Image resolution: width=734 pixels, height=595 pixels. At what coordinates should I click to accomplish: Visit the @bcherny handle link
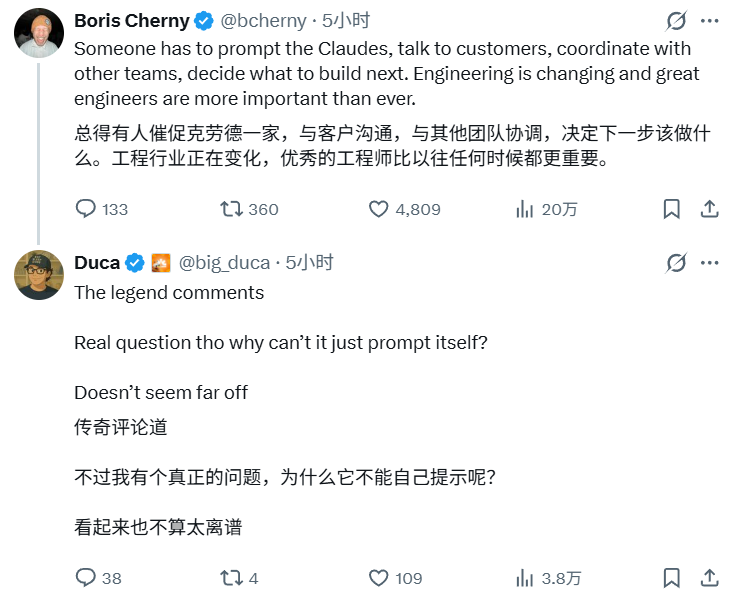[261, 21]
